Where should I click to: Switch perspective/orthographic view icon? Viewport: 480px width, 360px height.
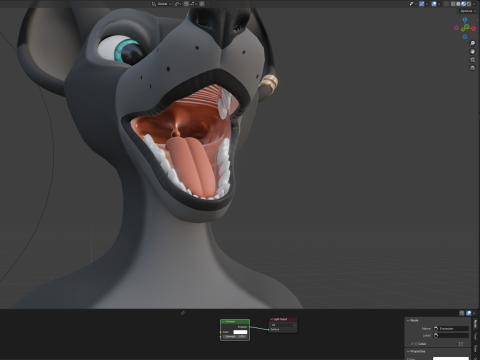pyautogui.click(x=472, y=68)
